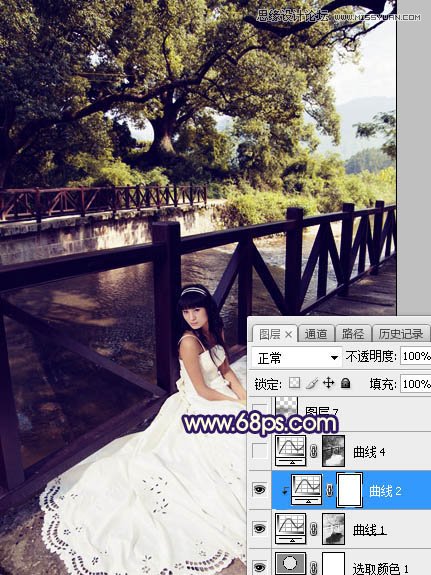Click 曲线 1 curves adjustment icon

click(x=291, y=528)
